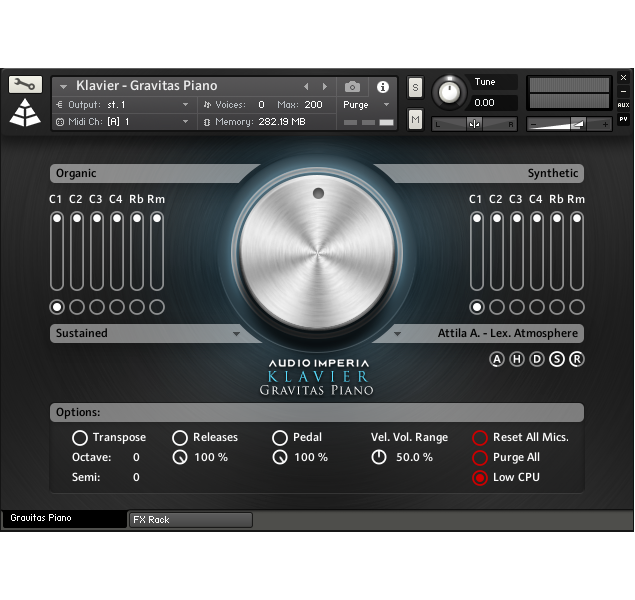This screenshot has width=635, height=600.
Task: Click the PV button
Action: click(623, 119)
